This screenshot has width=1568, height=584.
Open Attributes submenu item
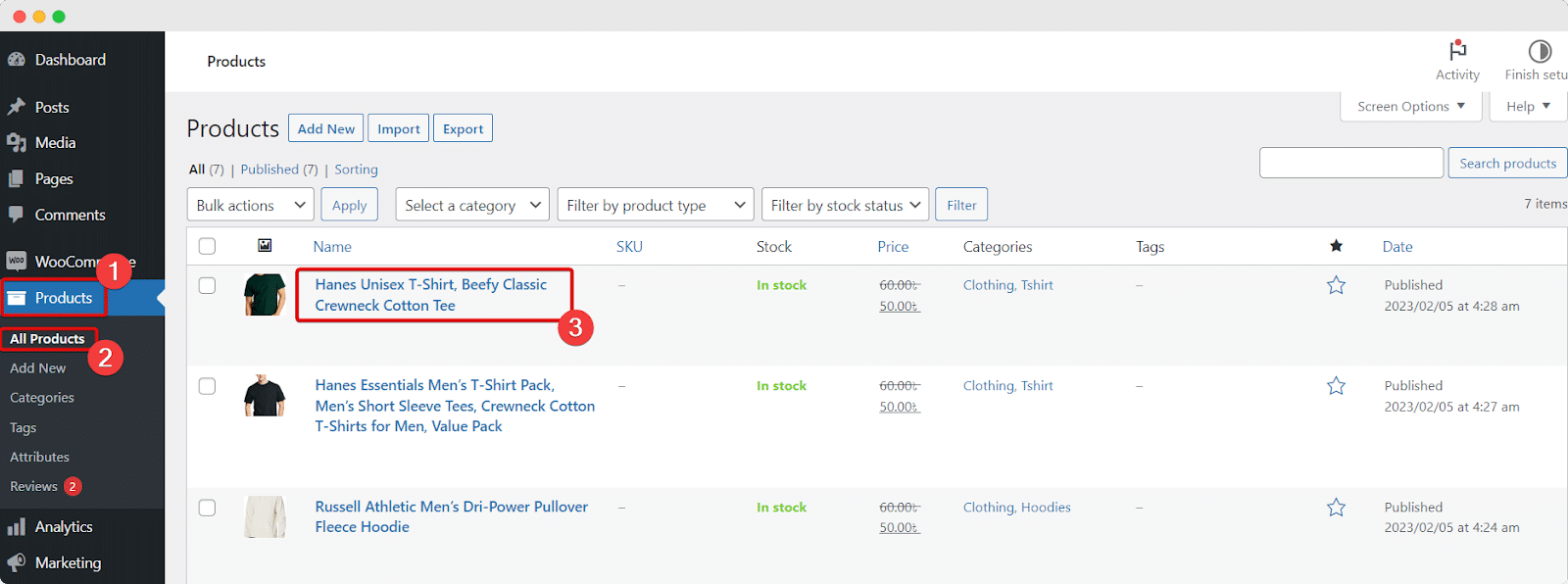click(x=39, y=457)
